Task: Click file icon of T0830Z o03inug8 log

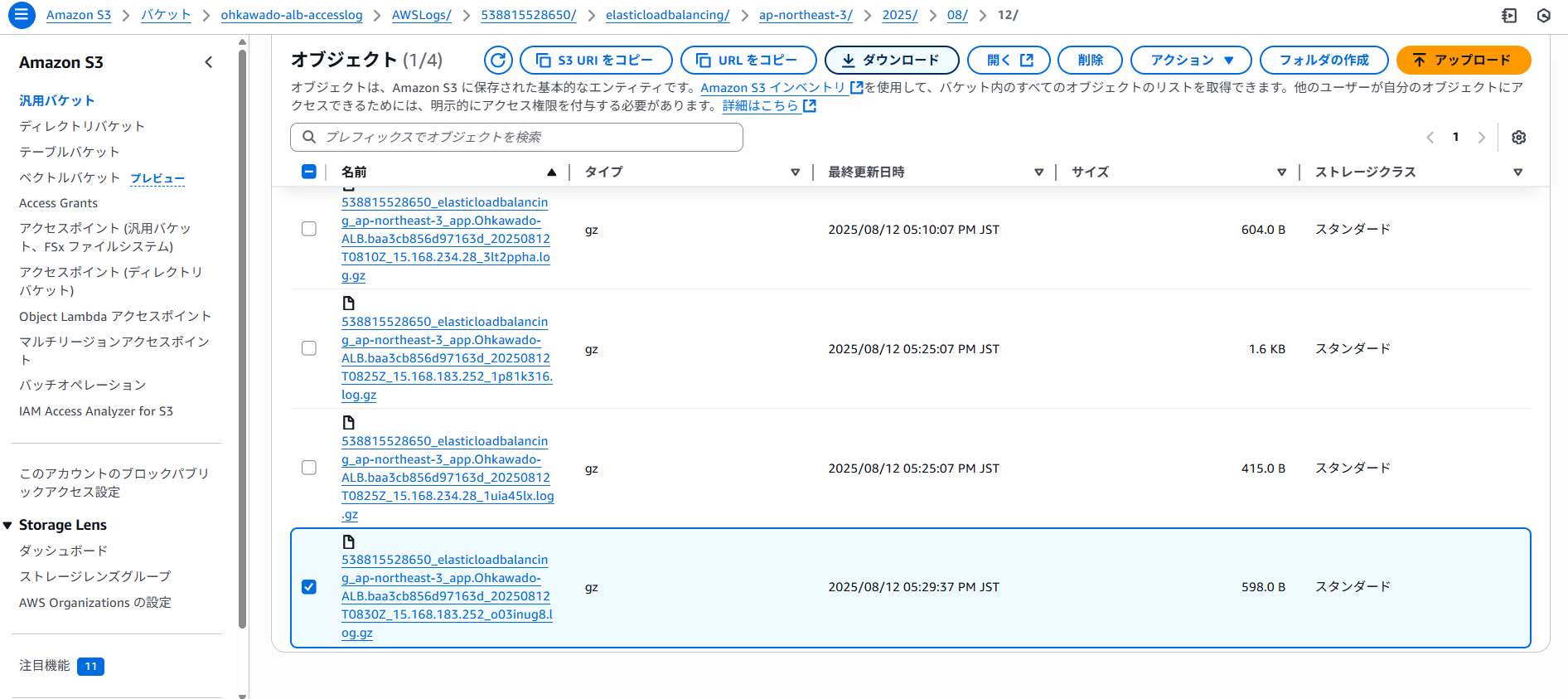Action: 348,541
